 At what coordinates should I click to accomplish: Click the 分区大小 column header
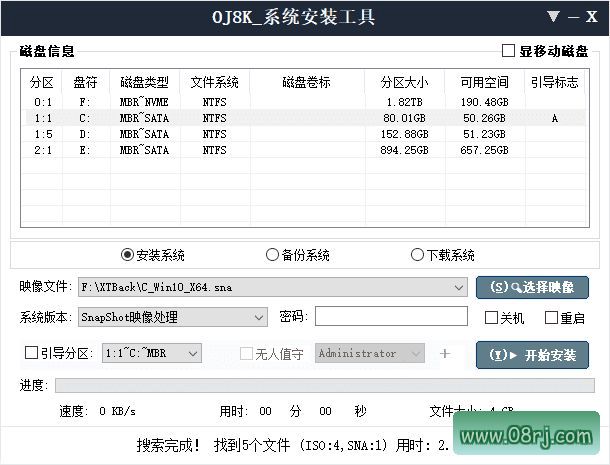(x=405, y=82)
